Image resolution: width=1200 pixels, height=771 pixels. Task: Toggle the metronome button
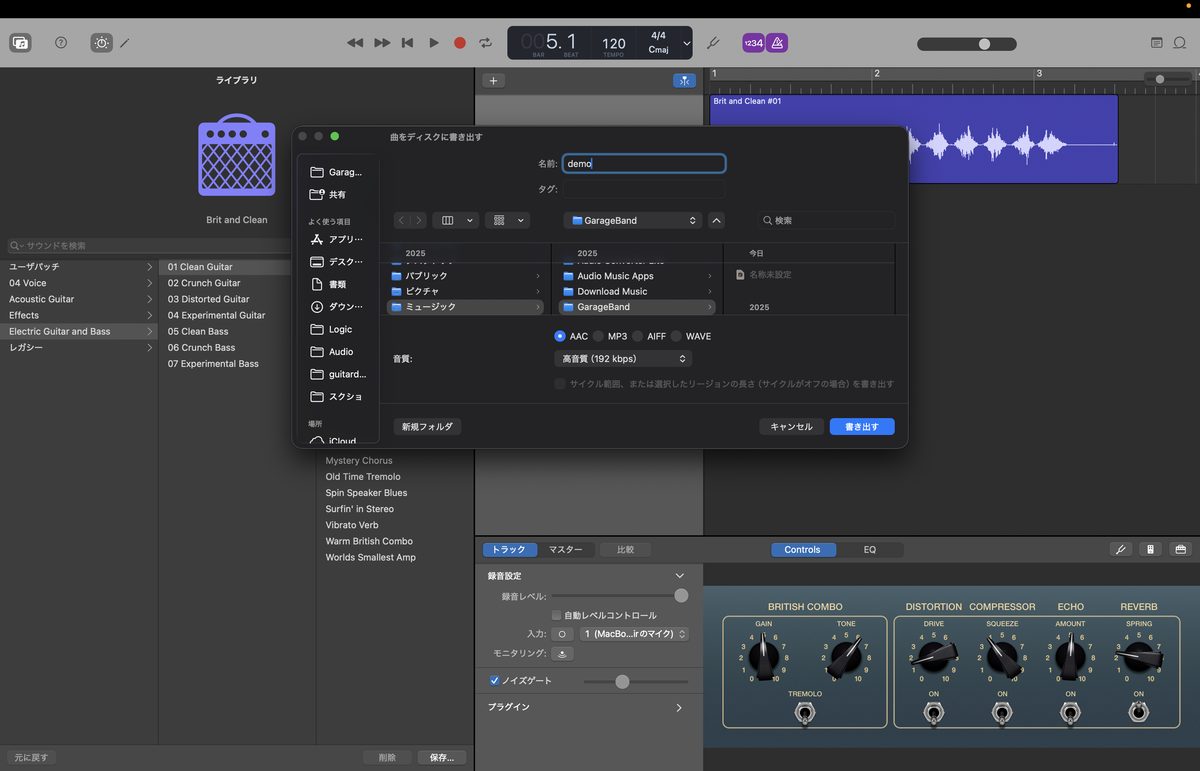click(x=777, y=43)
